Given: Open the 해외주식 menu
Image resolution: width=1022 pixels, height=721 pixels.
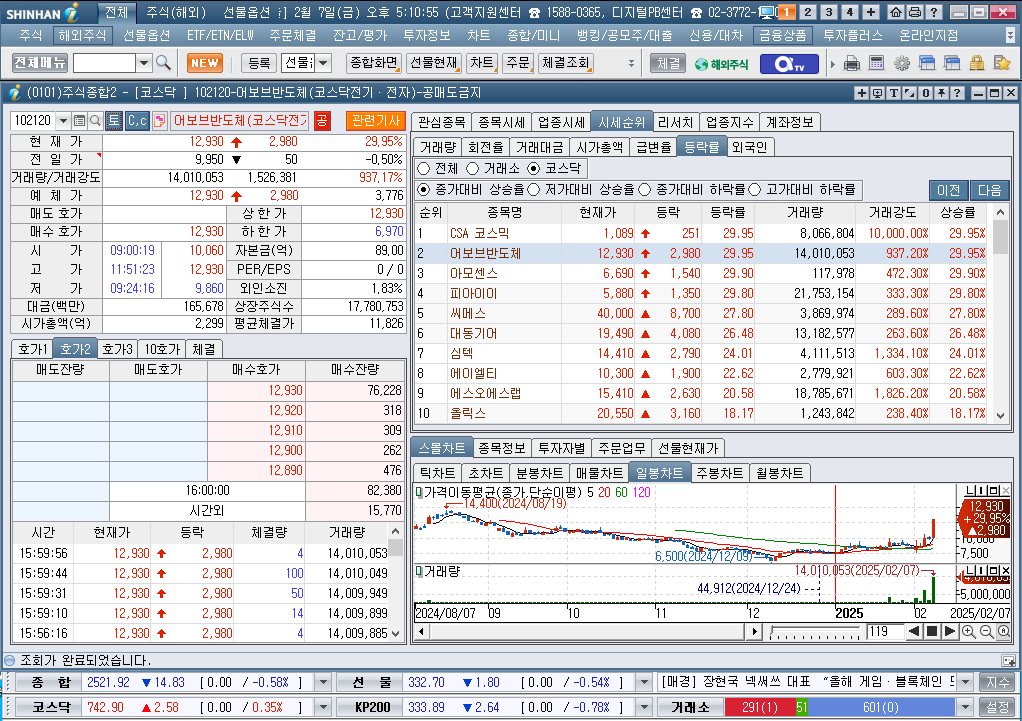Looking at the screenshot, I should pyautogui.click(x=81, y=35).
